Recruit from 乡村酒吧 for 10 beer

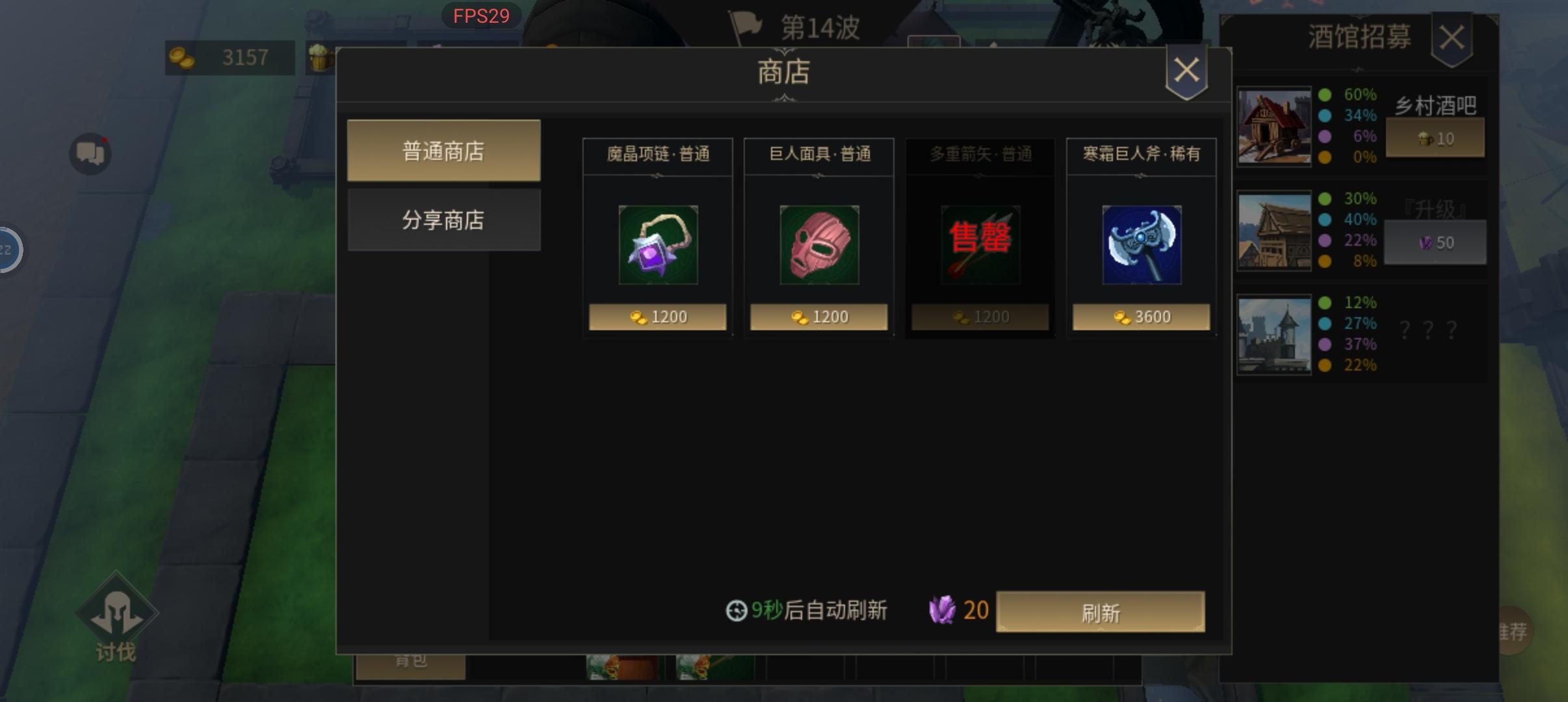(1435, 138)
